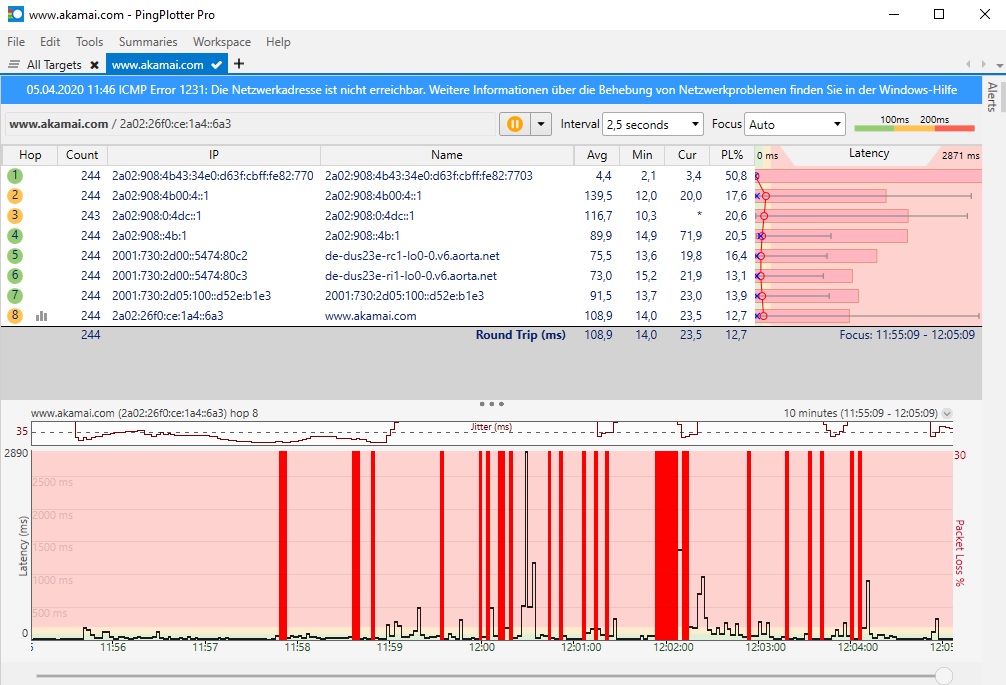1006x685 pixels.
Task: Click the 100ms 200ms latency color scale bar
Action: tap(914, 128)
